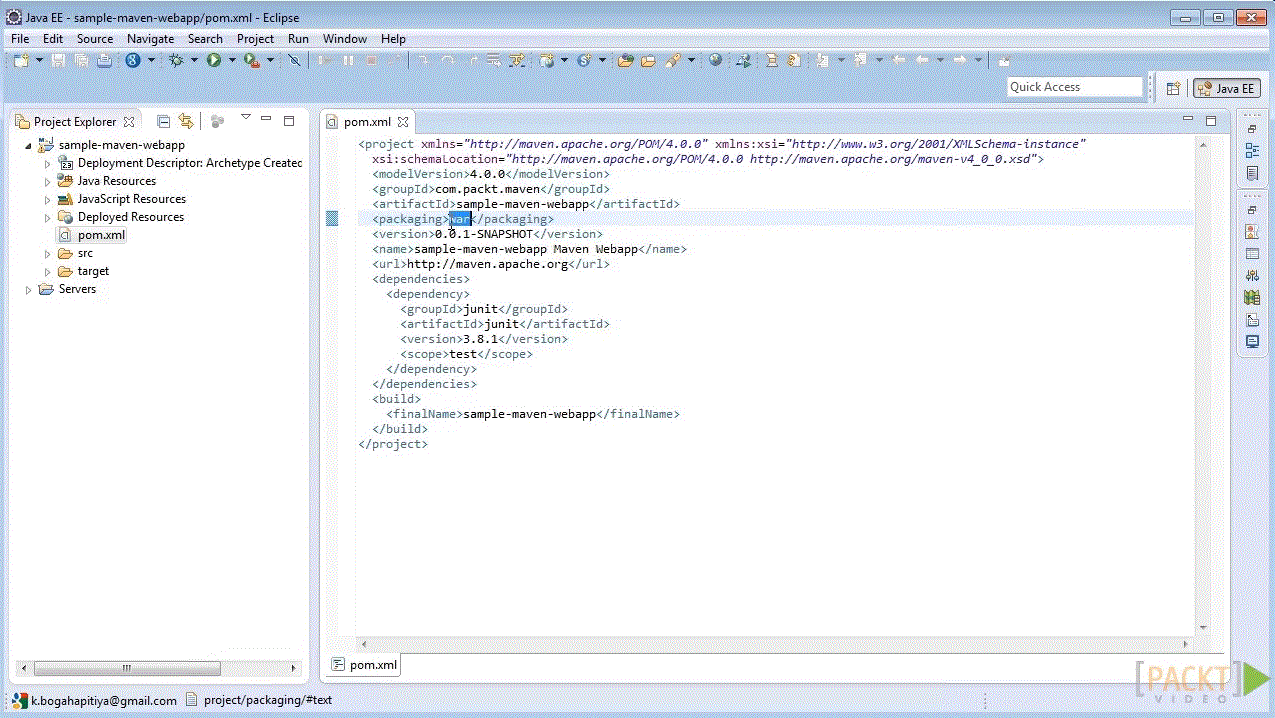
Task: Select the pom.xml editor tab at top
Action: click(367, 122)
